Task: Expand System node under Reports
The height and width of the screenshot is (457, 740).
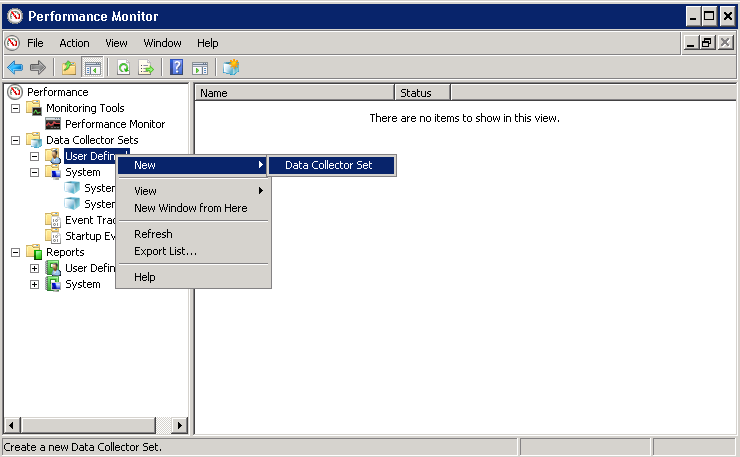Action: click(34, 285)
